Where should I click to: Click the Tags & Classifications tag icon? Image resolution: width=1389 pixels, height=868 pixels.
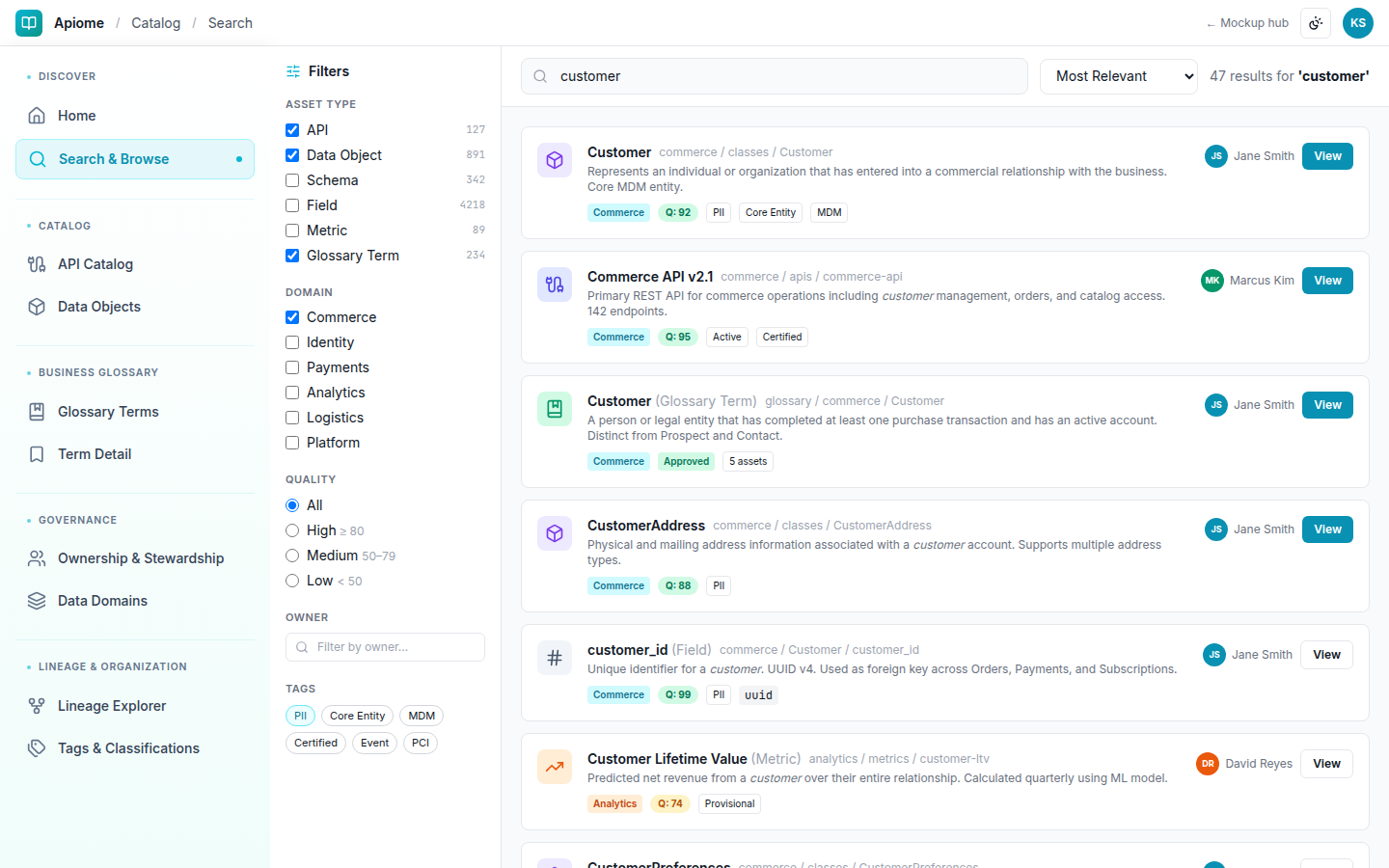(37, 748)
